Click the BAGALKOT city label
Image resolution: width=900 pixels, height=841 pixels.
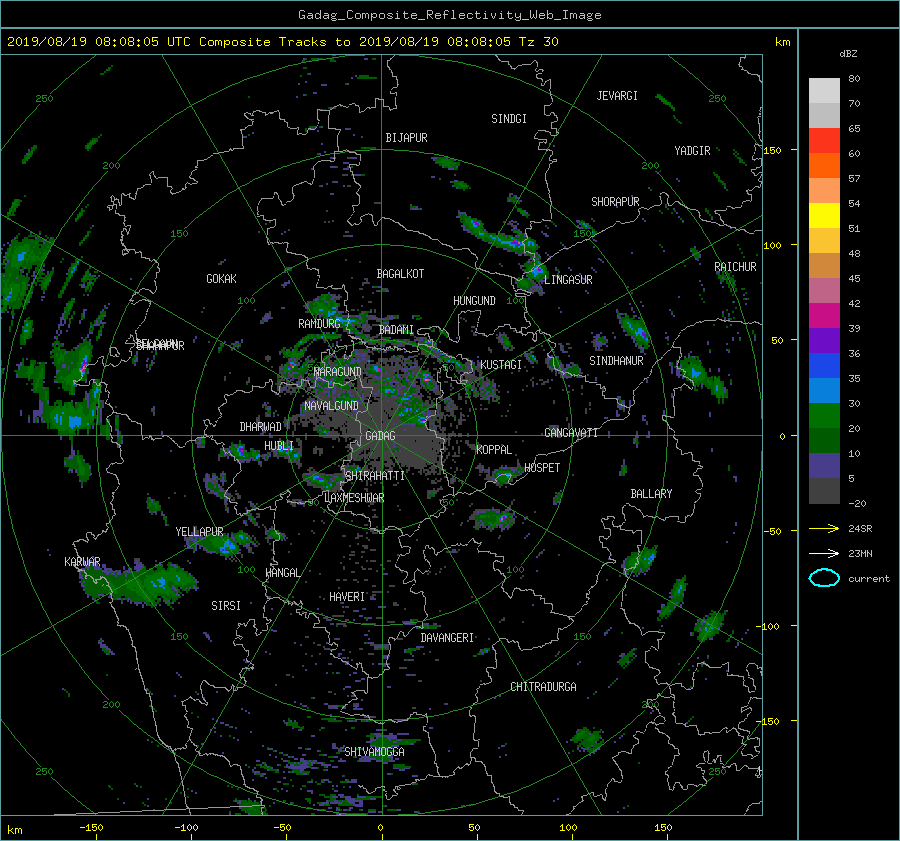400,274
